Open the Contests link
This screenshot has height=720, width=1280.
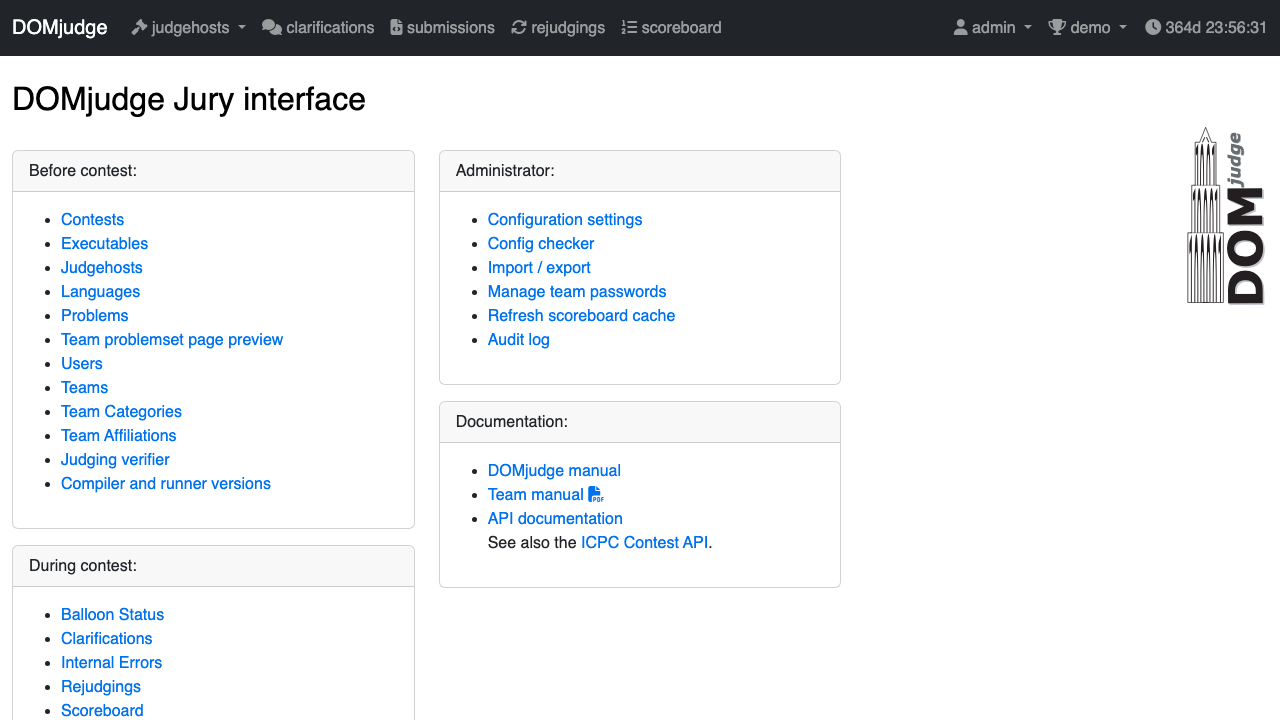tap(92, 220)
